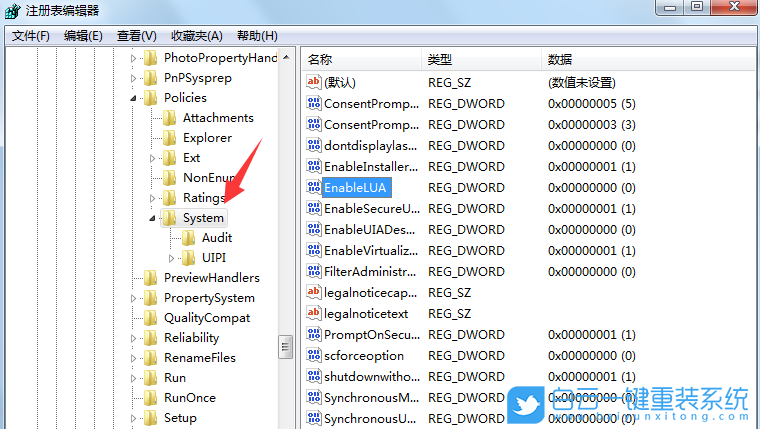Image resolution: width=760 pixels, height=429 pixels.
Task: Click the Audit folder icon
Action: [188, 238]
